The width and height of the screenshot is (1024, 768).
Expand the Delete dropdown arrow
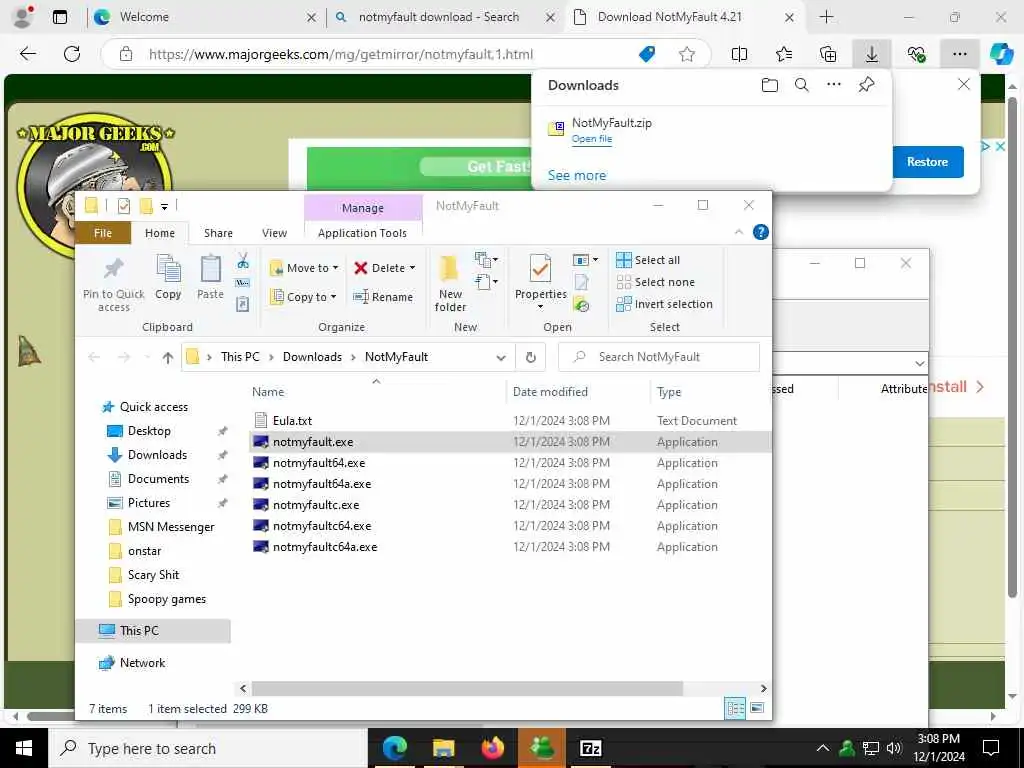click(x=412, y=268)
